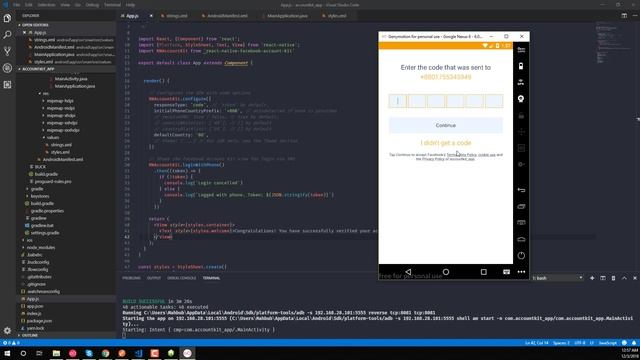
Task: Maximize the terminal panel with up chevron
Action: [x=624, y=278]
